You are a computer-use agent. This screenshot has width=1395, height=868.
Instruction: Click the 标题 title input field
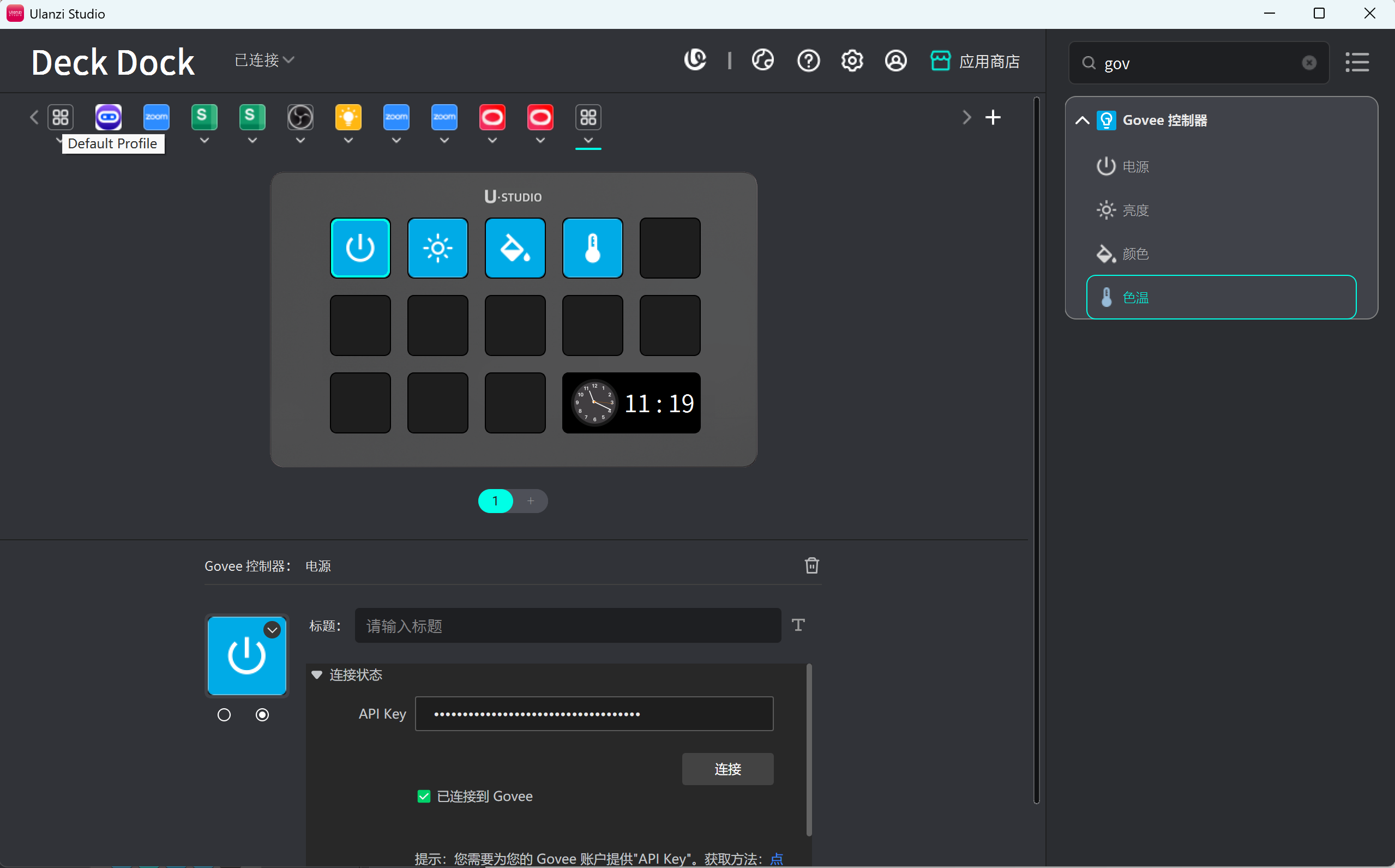567,626
